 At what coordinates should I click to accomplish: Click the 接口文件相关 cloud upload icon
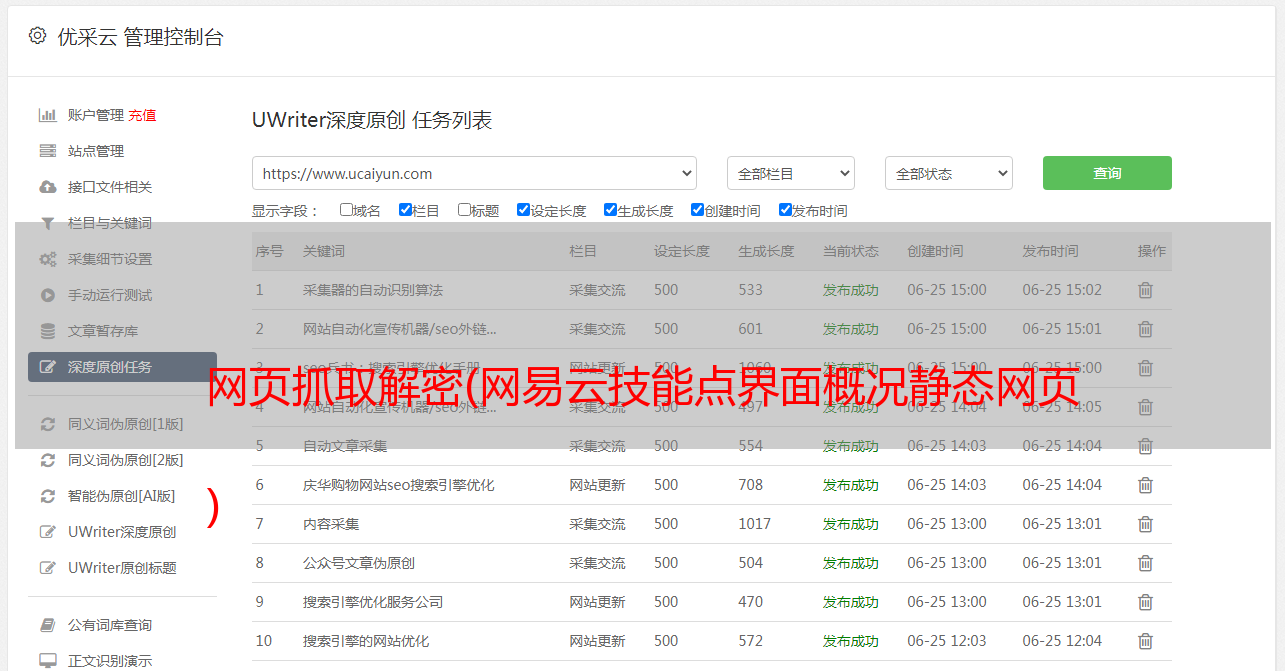pos(47,187)
